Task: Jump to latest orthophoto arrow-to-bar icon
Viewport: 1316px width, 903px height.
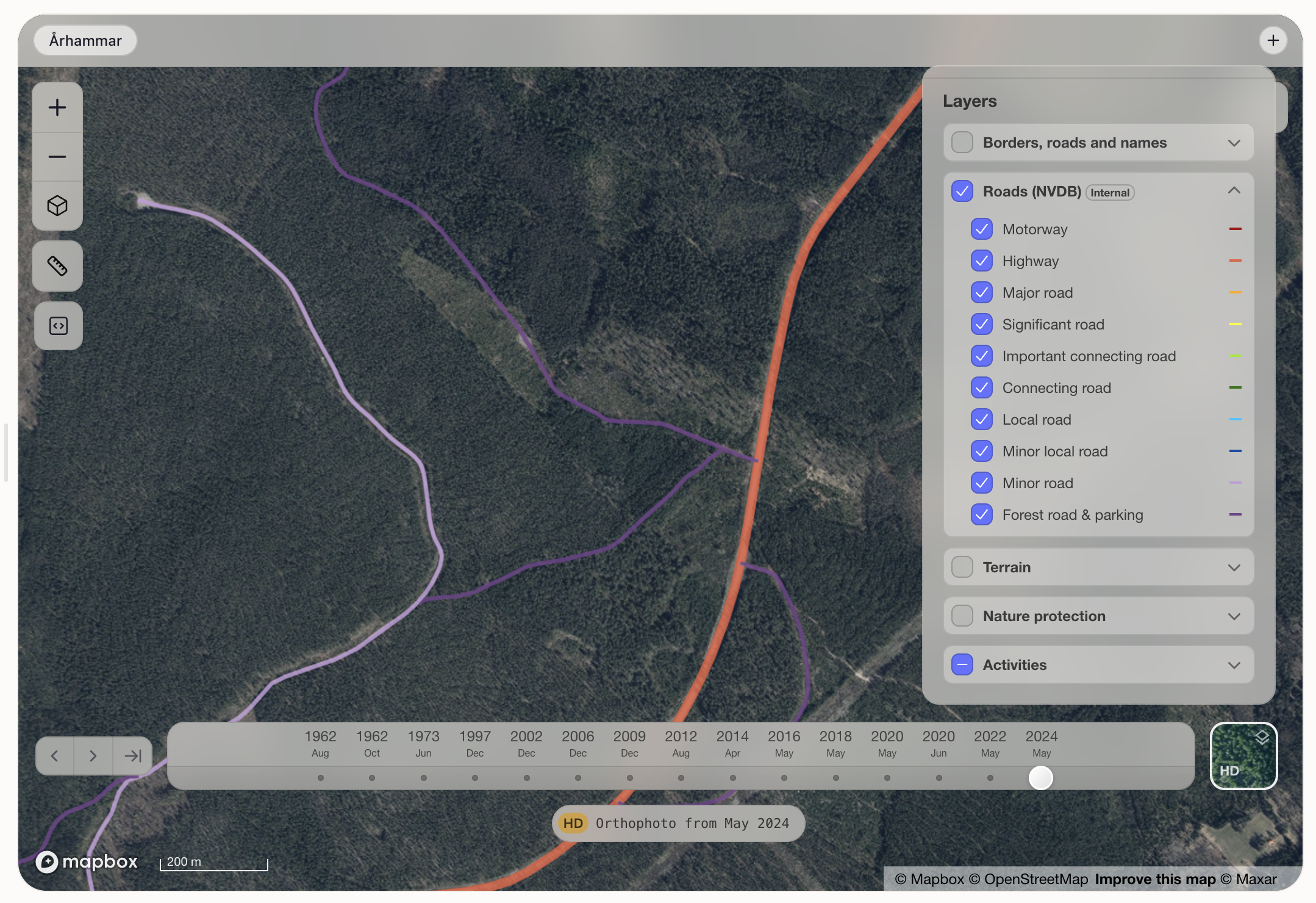Action: pos(132,756)
